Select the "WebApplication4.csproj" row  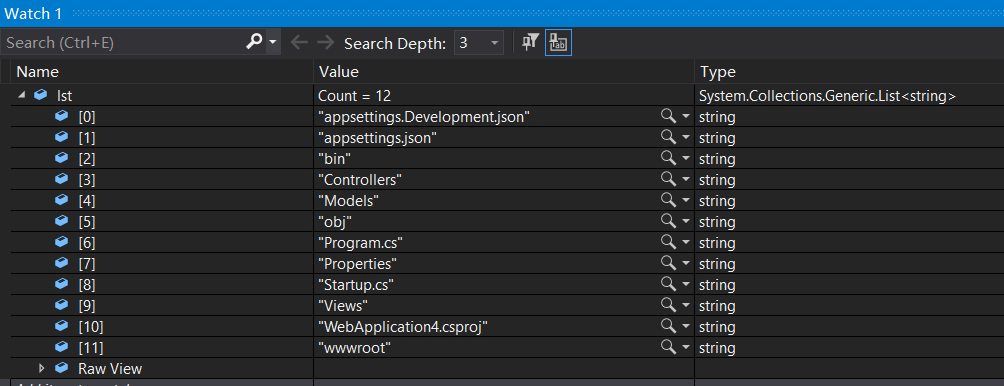point(502,326)
